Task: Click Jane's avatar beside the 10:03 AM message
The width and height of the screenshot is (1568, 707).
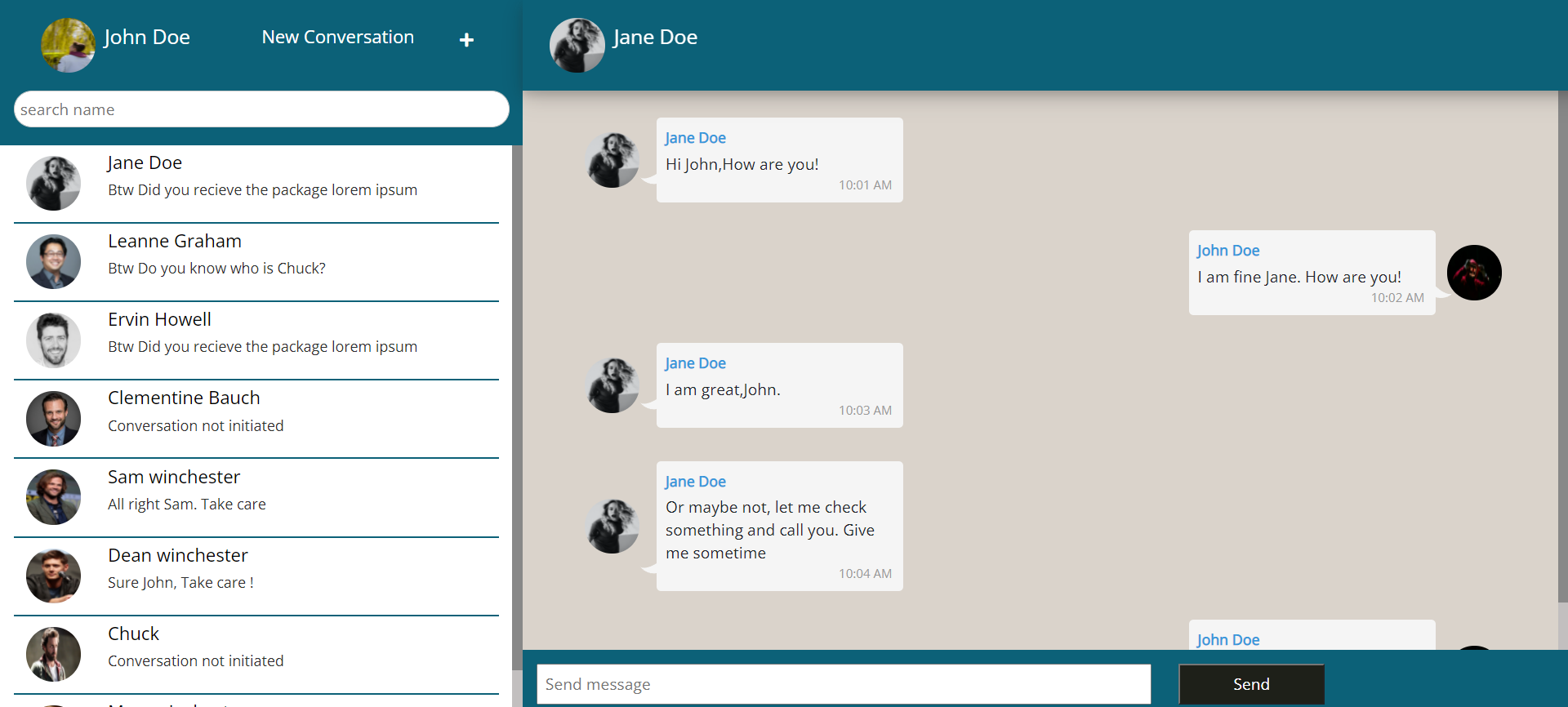Action: (x=613, y=385)
